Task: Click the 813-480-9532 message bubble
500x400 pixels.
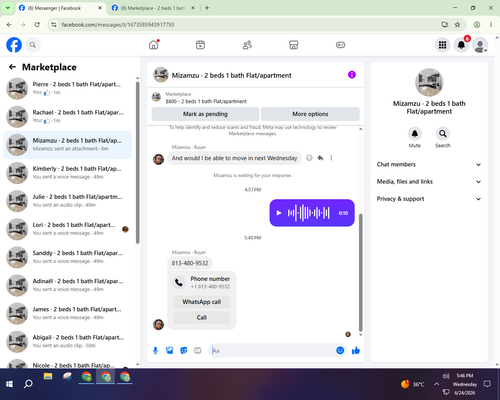Action: 190,263
